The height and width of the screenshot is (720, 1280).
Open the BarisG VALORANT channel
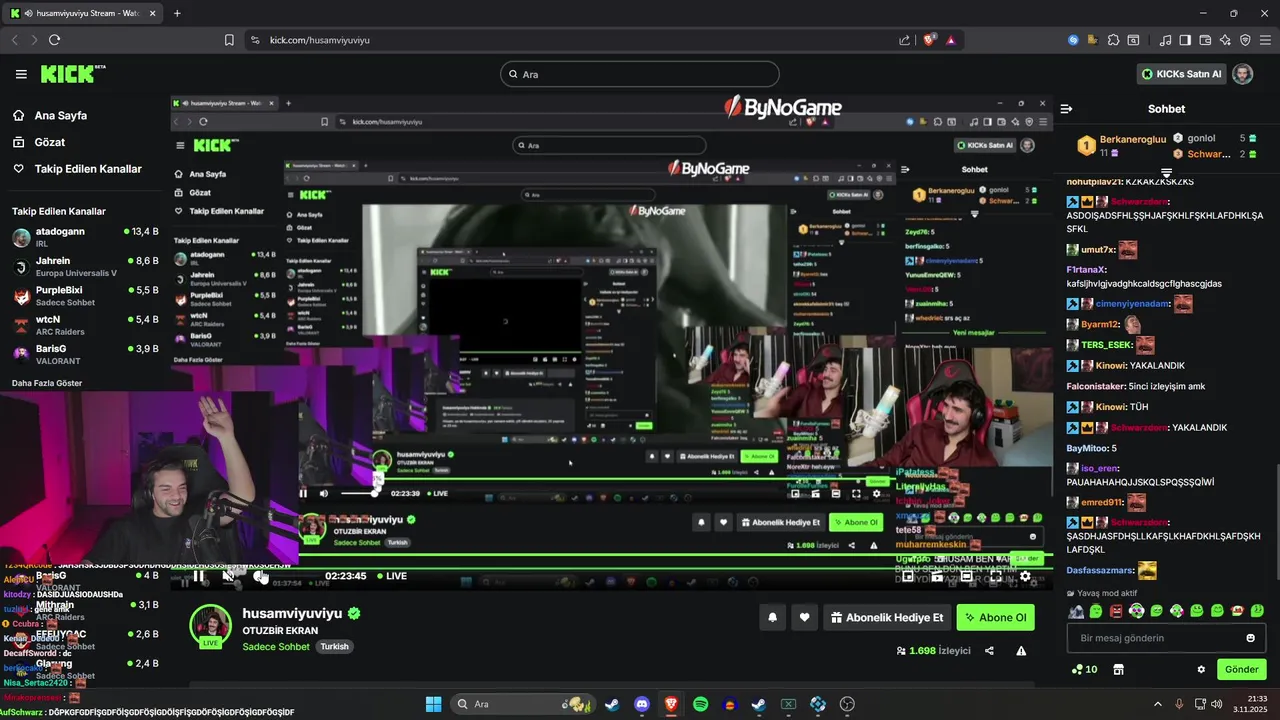pyautogui.click(x=85, y=354)
